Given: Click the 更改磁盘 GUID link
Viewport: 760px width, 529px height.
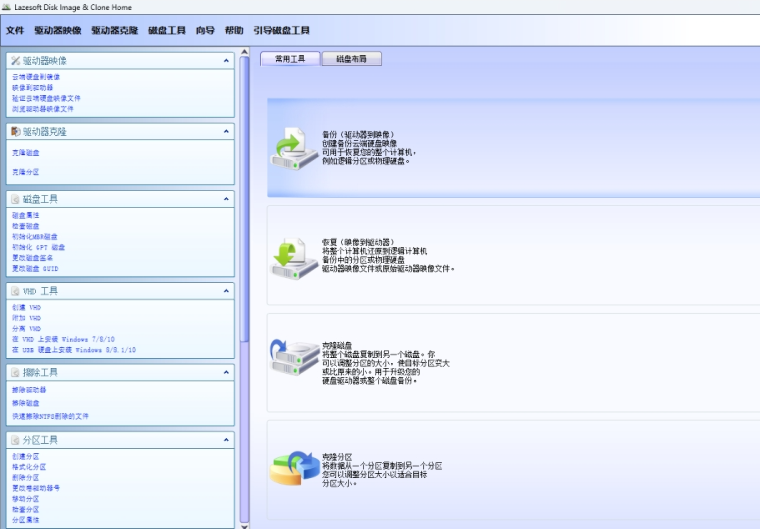Looking at the screenshot, I should tap(35, 269).
